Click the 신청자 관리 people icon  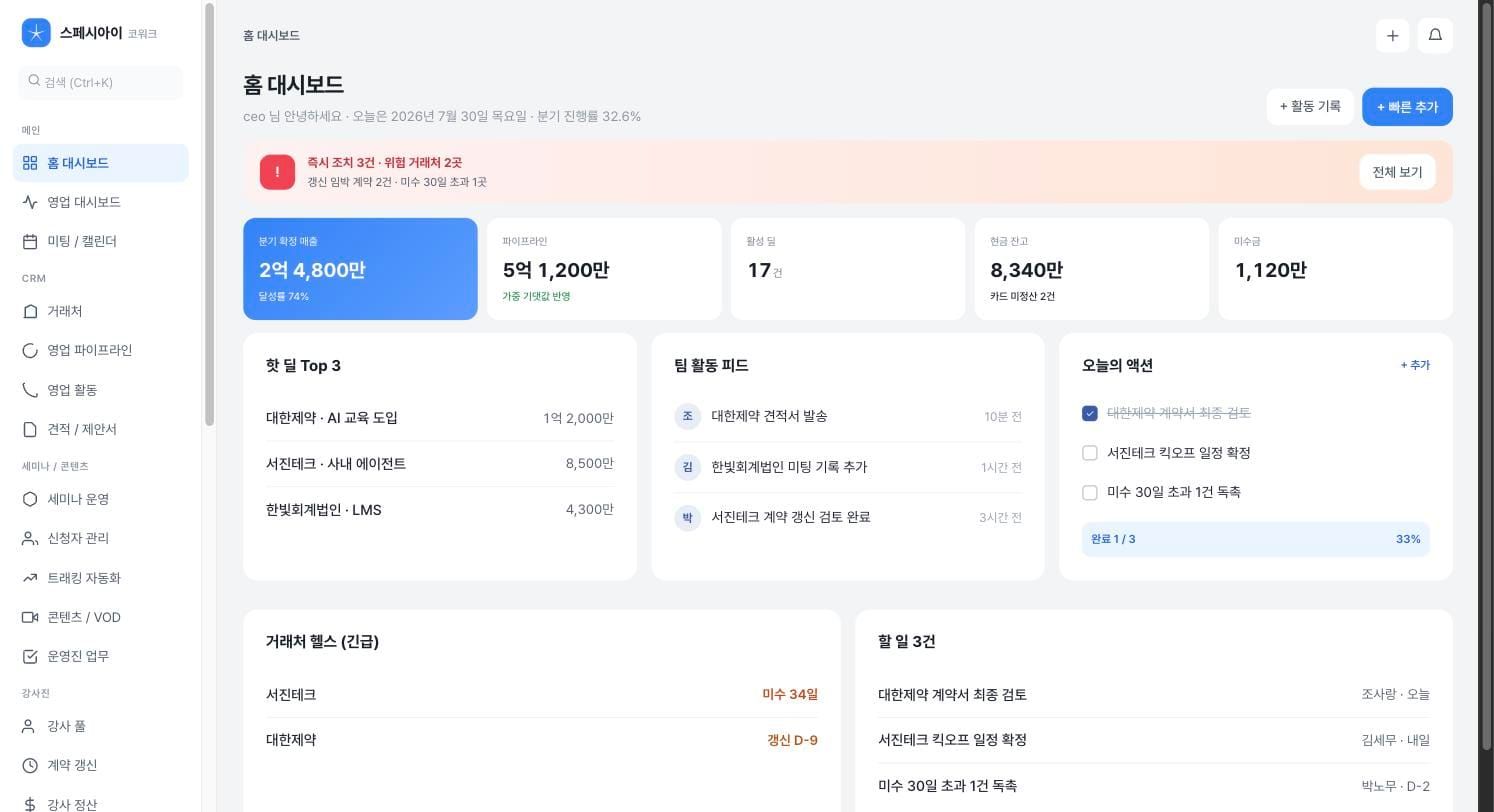pos(30,538)
